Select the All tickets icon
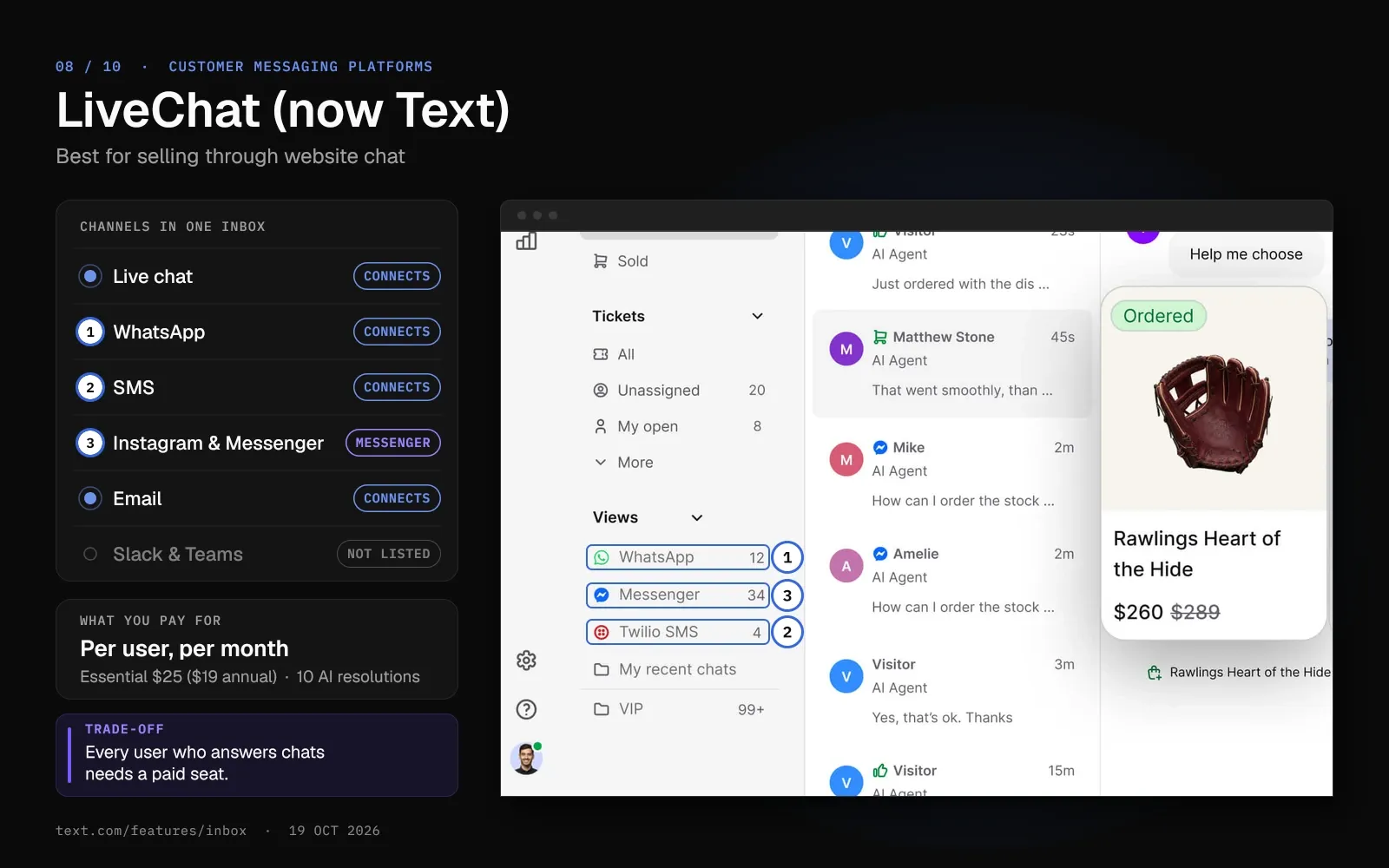Screen dimensions: 1389x868 600,354
